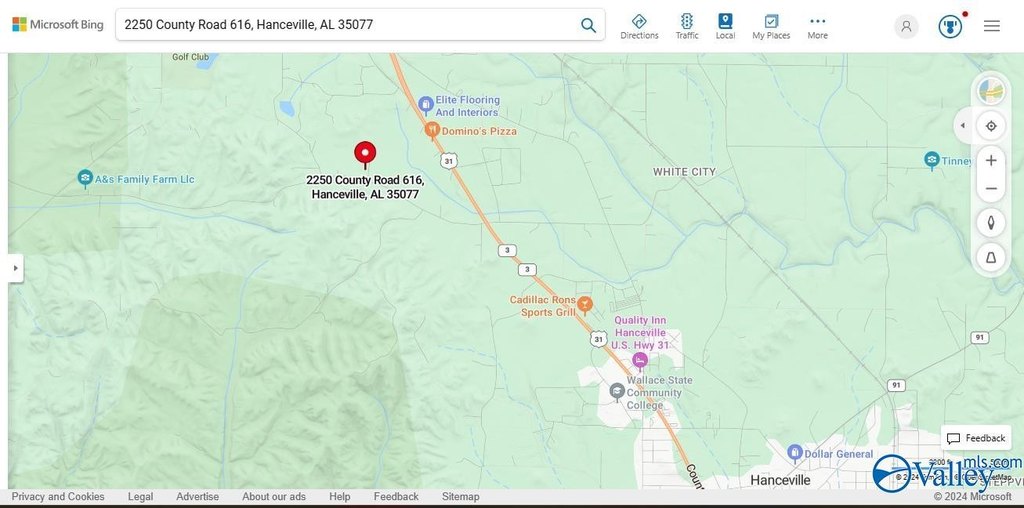Zoom out using the minus button
This screenshot has width=1024, height=508.
coord(990,189)
